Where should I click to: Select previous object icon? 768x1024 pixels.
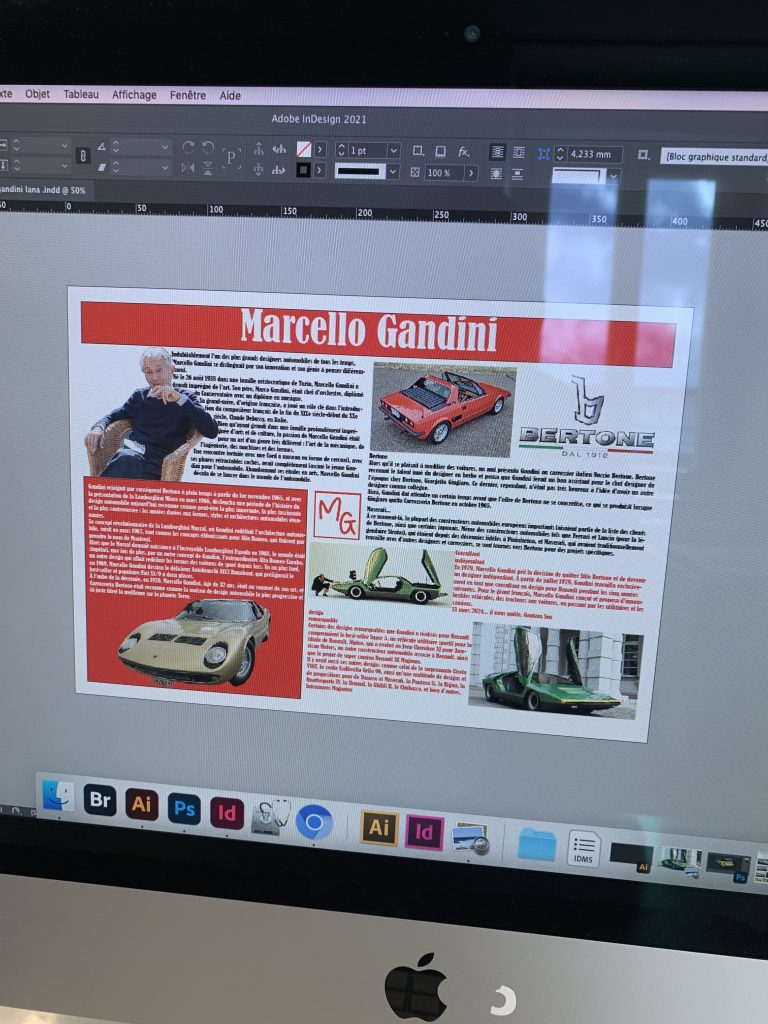pos(279,149)
